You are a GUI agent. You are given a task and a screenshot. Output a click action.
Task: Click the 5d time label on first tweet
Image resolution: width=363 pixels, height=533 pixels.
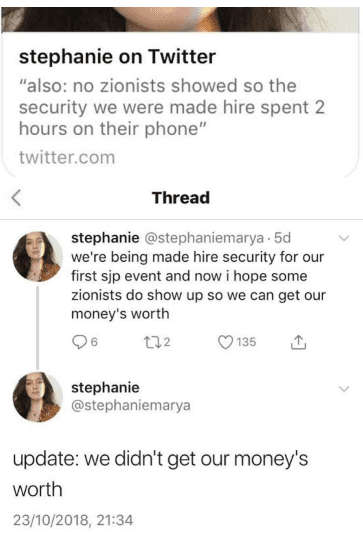[282, 238]
